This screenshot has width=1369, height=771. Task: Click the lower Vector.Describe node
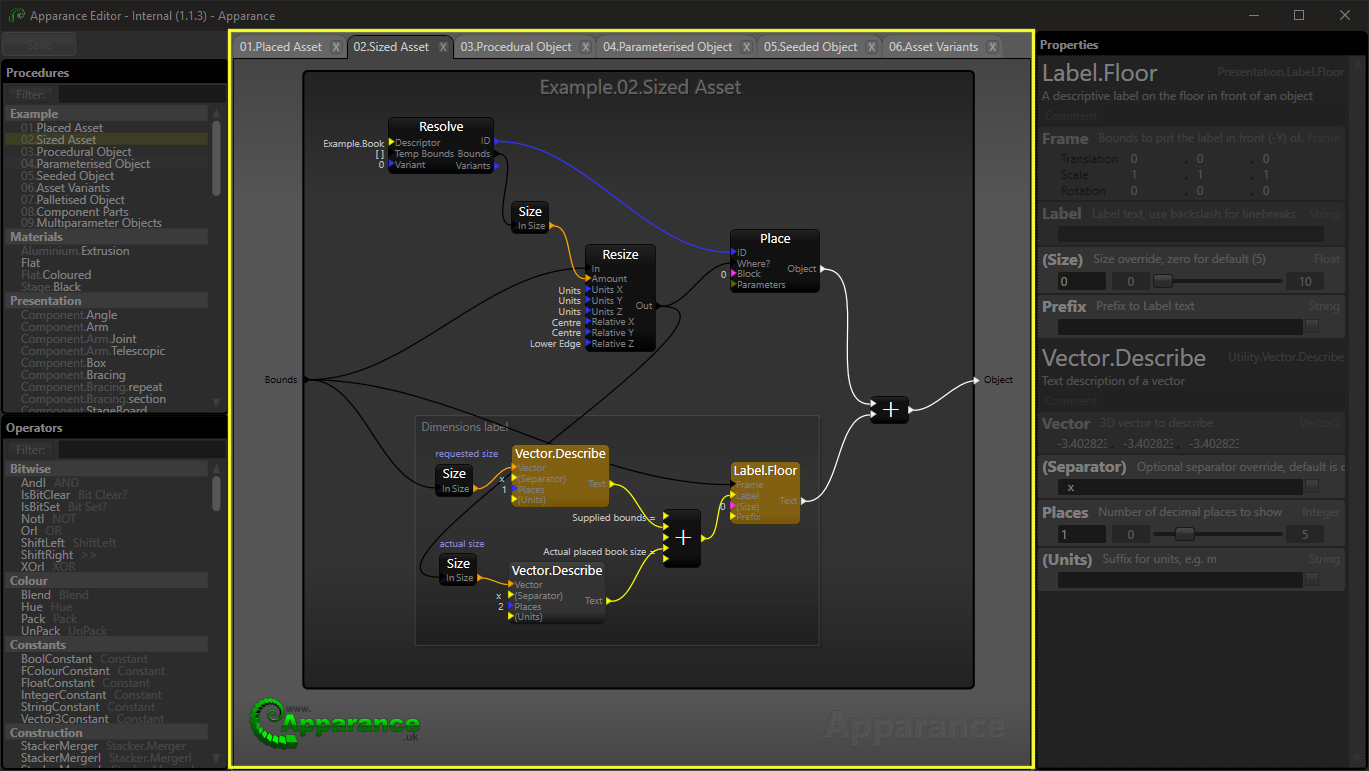(x=557, y=571)
